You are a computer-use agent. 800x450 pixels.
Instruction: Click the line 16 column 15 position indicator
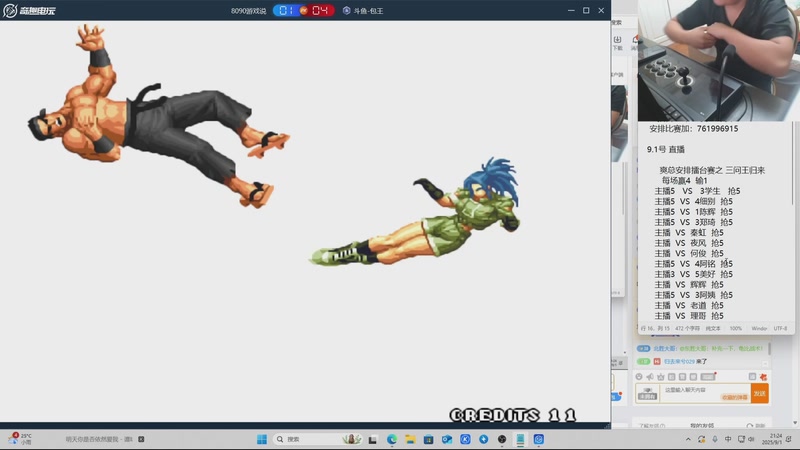click(655, 329)
